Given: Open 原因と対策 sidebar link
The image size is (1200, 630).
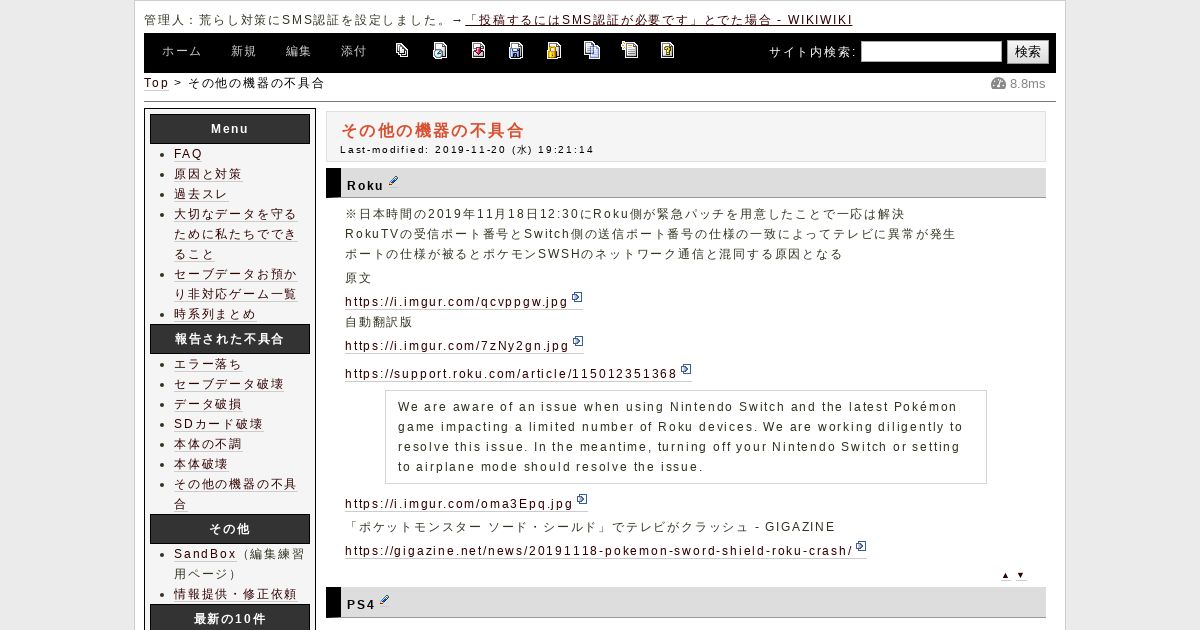Looking at the screenshot, I should [208, 174].
